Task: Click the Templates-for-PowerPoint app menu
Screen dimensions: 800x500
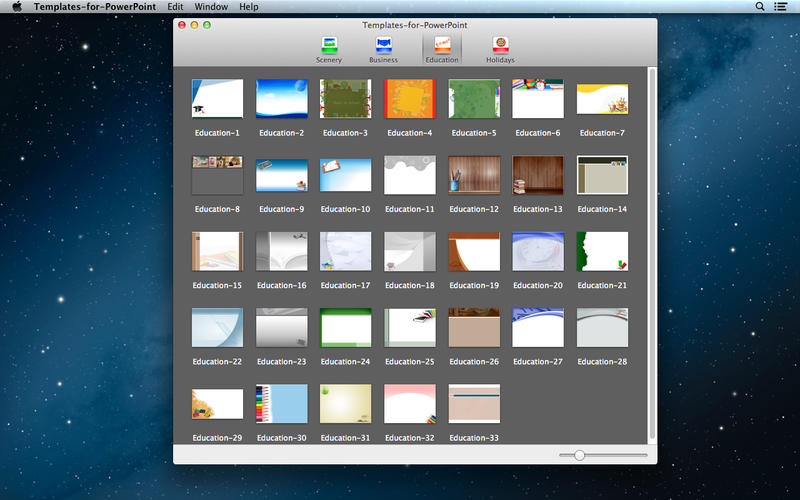Action: click(x=95, y=7)
